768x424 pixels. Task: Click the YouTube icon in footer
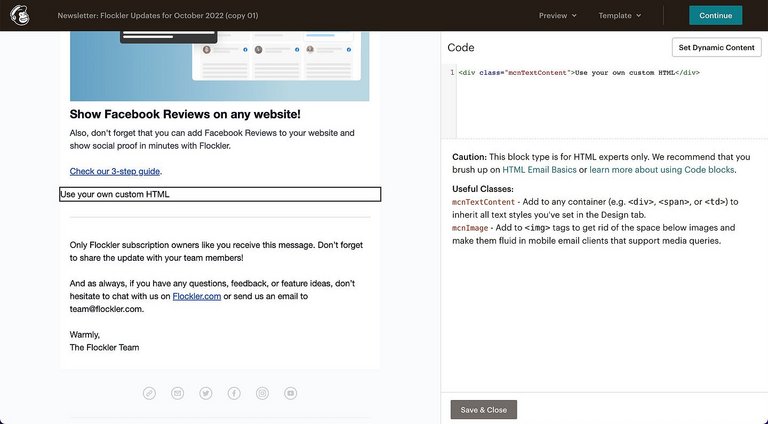(290, 393)
